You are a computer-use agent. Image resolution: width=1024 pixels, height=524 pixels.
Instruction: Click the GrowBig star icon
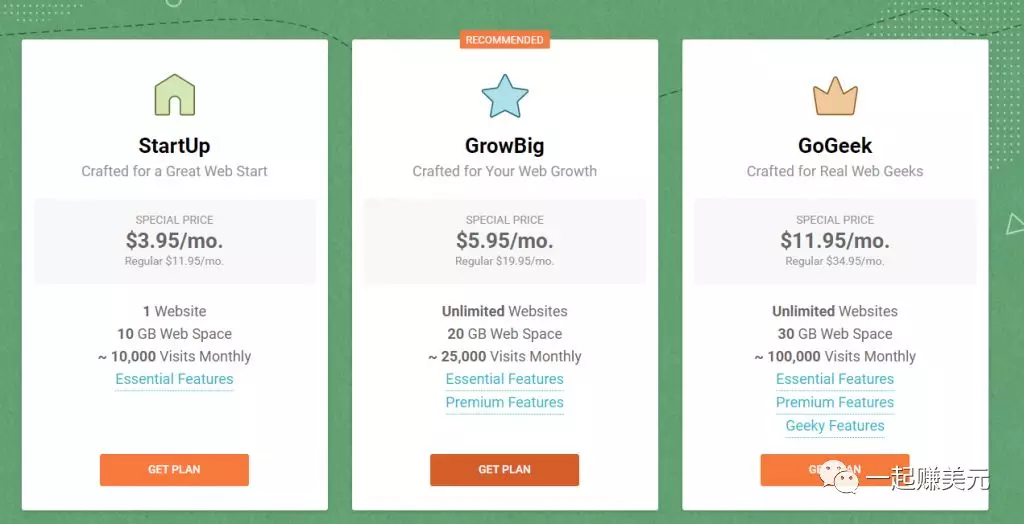pos(504,96)
